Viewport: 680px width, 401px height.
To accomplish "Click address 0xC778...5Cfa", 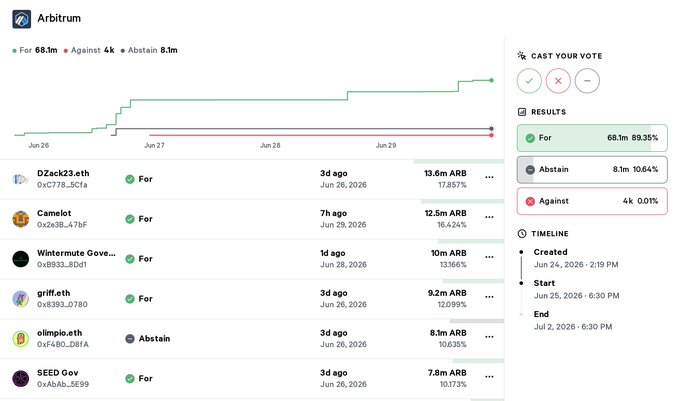I will [x=62, y=185].
